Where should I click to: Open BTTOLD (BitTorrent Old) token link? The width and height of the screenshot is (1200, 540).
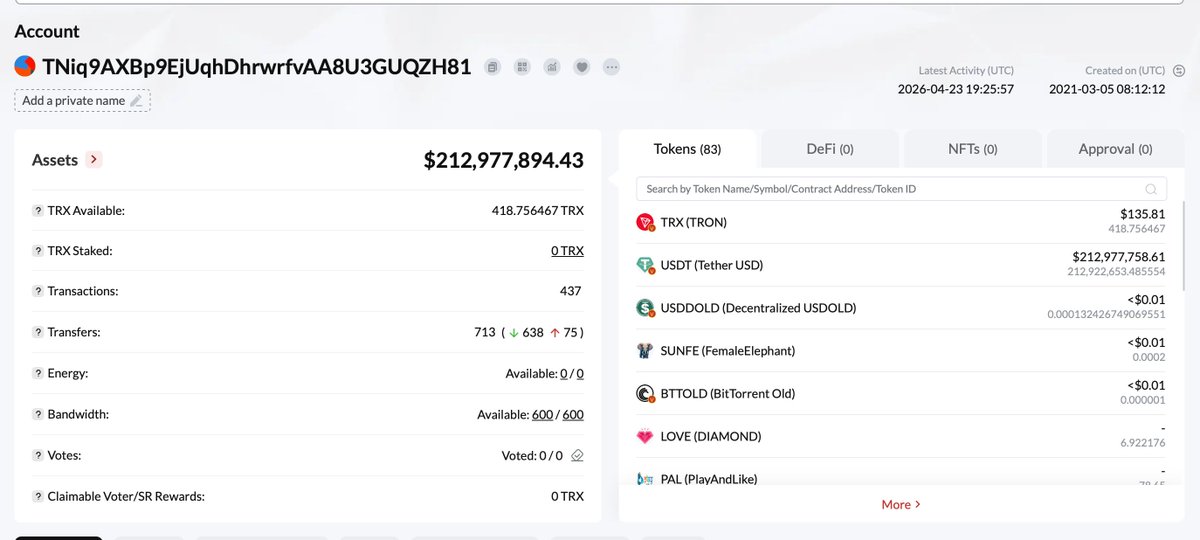pos(728,394)
